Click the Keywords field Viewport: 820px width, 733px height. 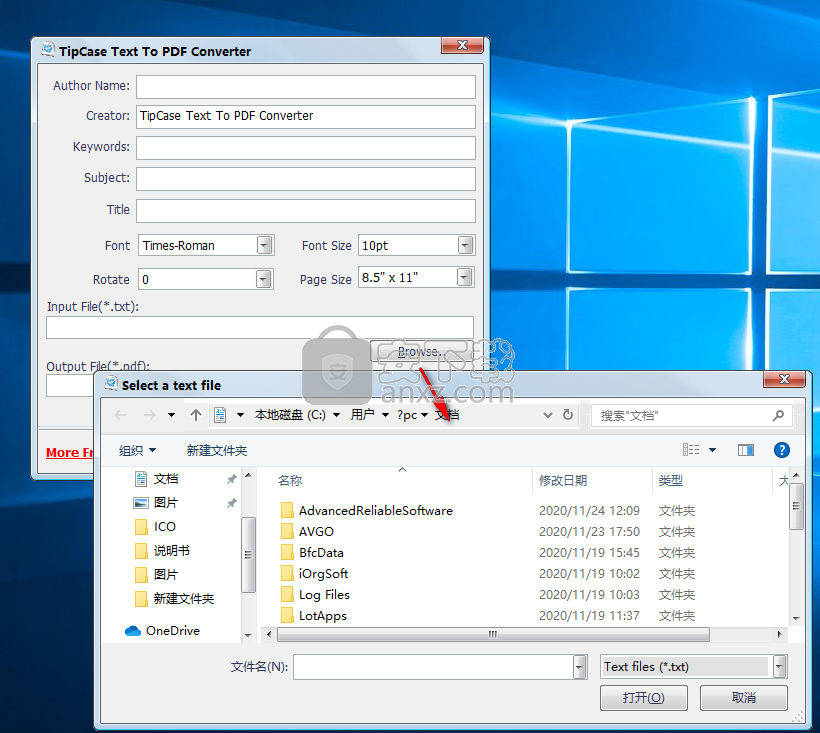[x=306, y=147]
